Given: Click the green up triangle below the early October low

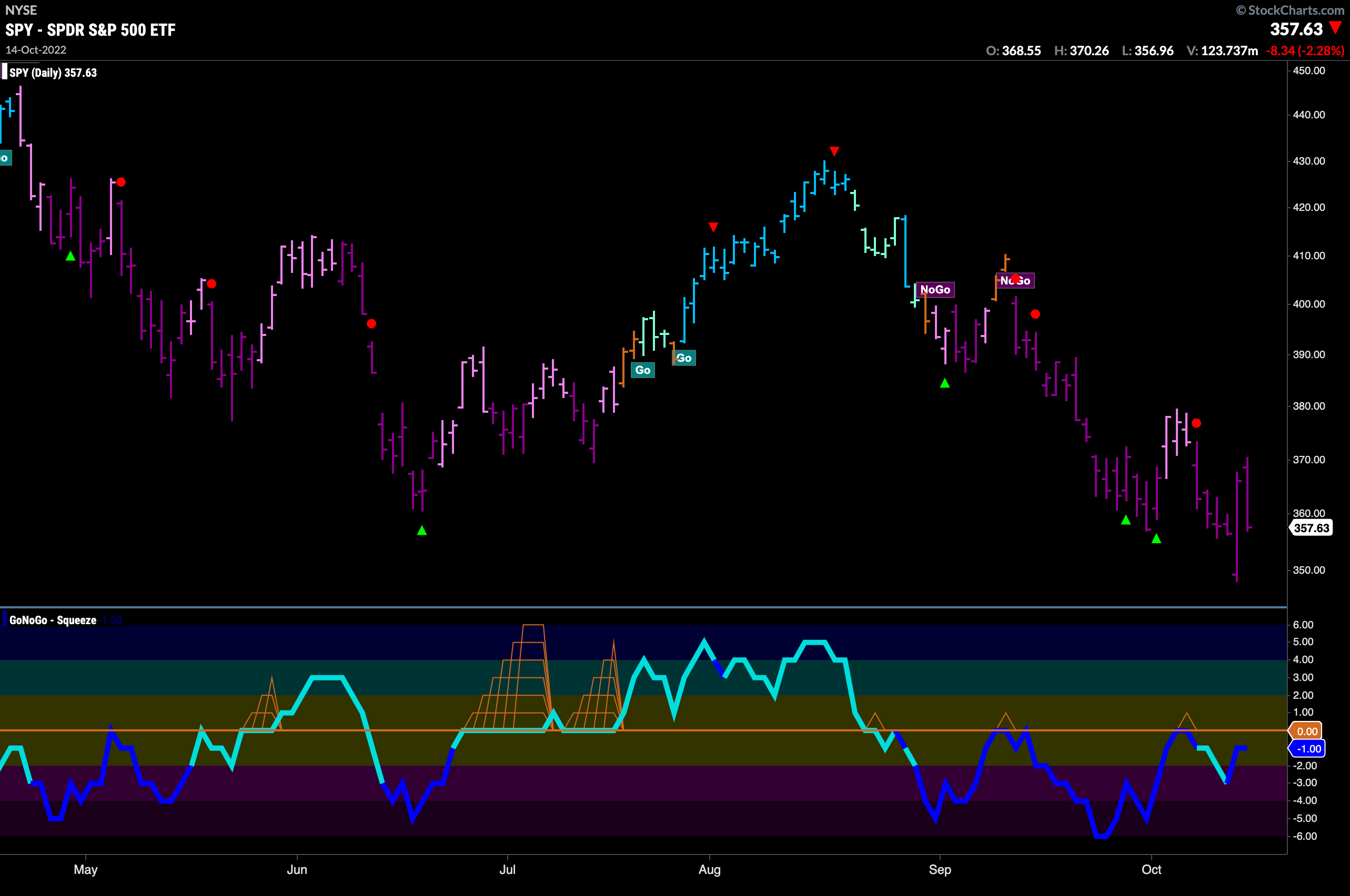Looking at the screenshot, I should [1156, 538].
